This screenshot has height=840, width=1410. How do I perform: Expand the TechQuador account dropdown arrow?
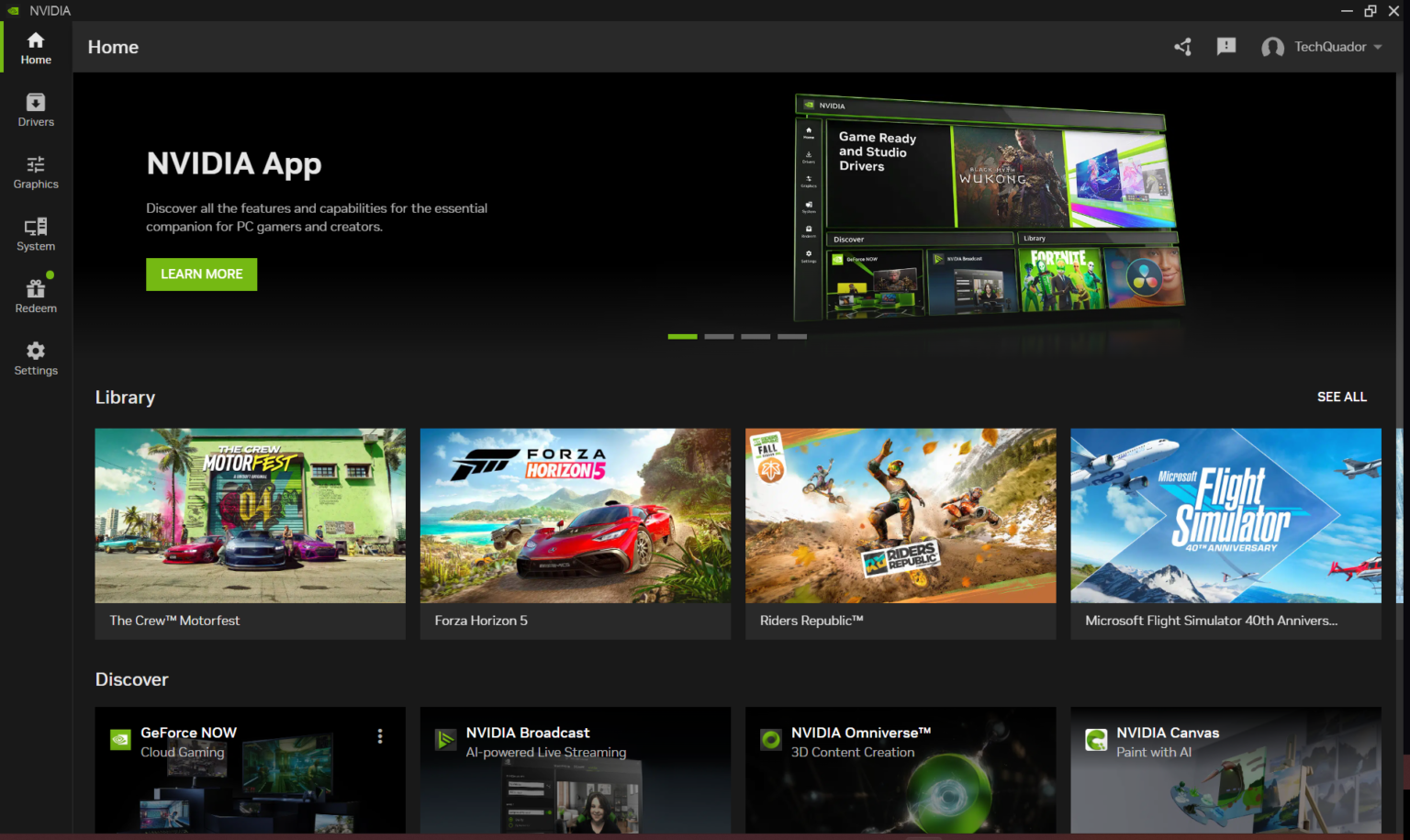[1378, 48]
